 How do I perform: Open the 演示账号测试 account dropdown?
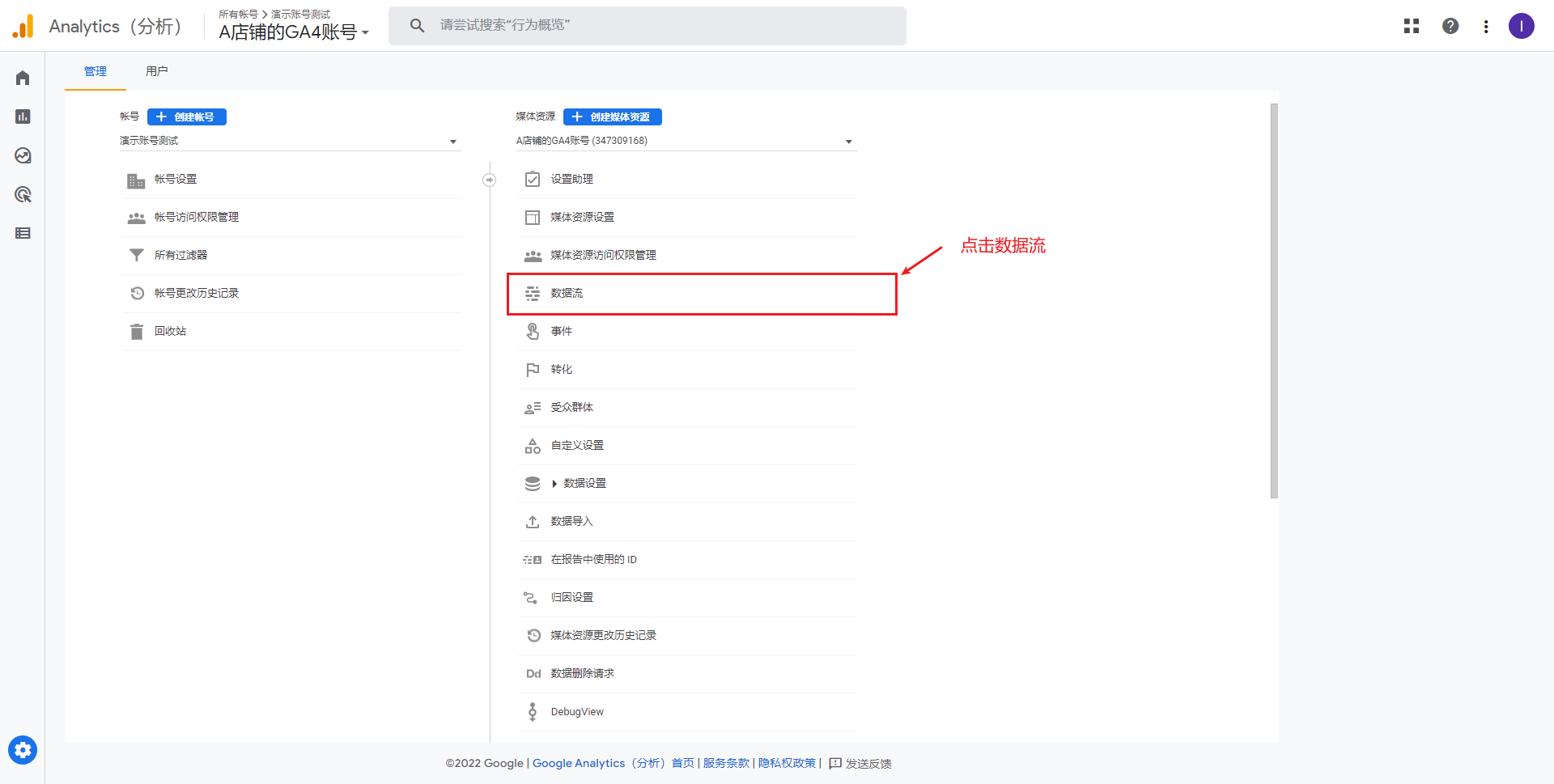coord(290,141)
